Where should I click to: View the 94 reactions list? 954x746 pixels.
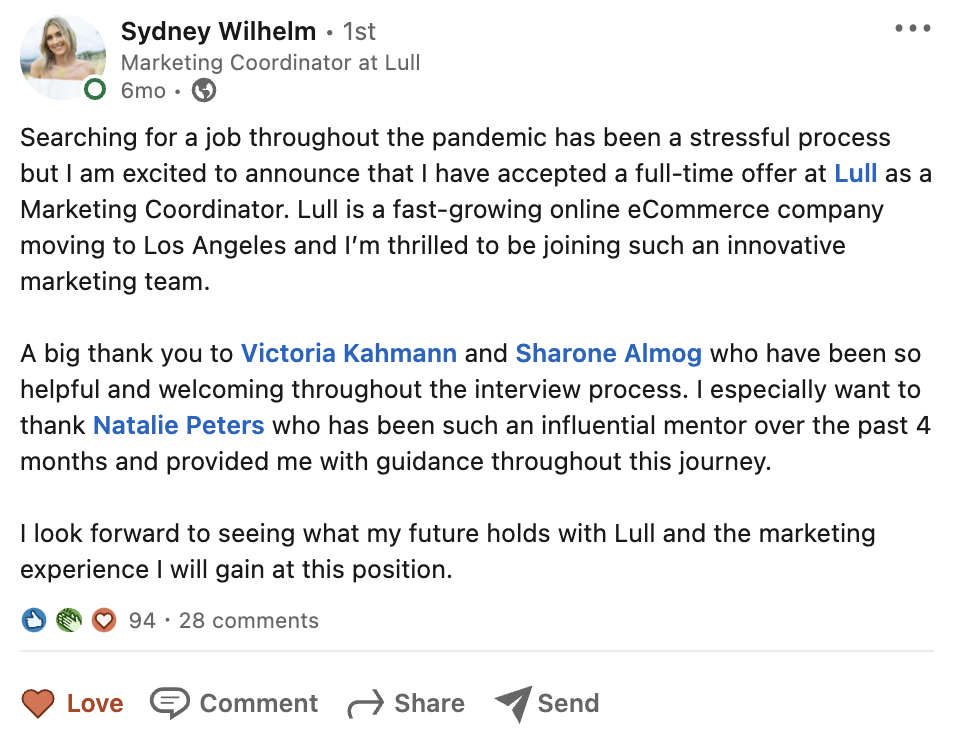tap(142, 620)
